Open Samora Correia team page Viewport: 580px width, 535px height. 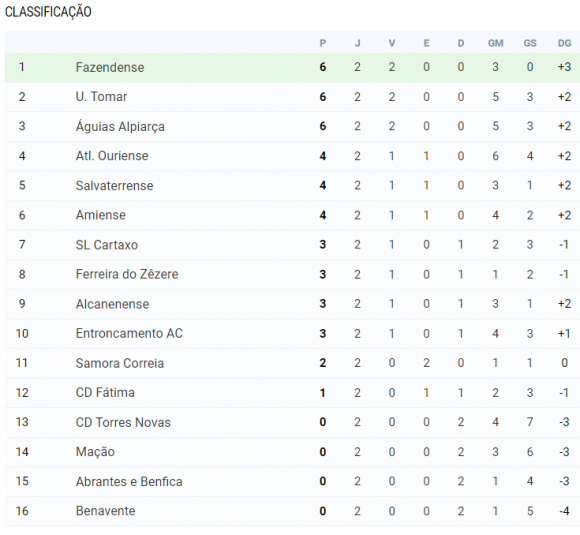click(120, 363)
